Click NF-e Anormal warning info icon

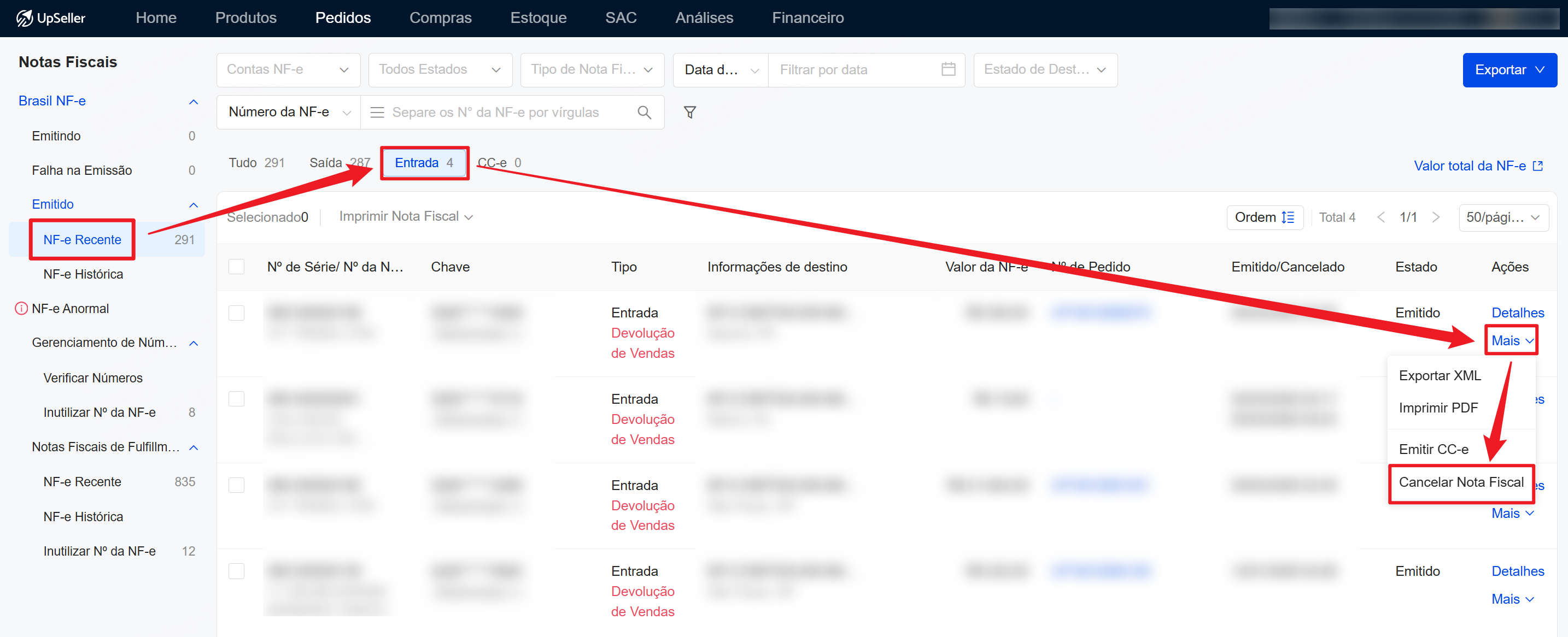tap(21, 309)
